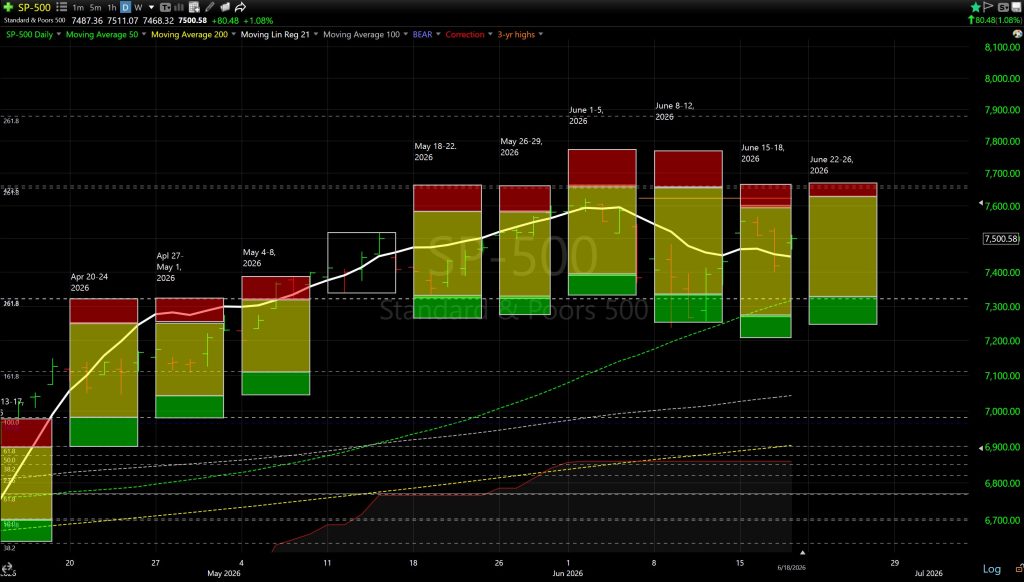This screenshot has width=1024, height=582.
Task: Click the open-folder templates icon
Action: coord(225,7)
